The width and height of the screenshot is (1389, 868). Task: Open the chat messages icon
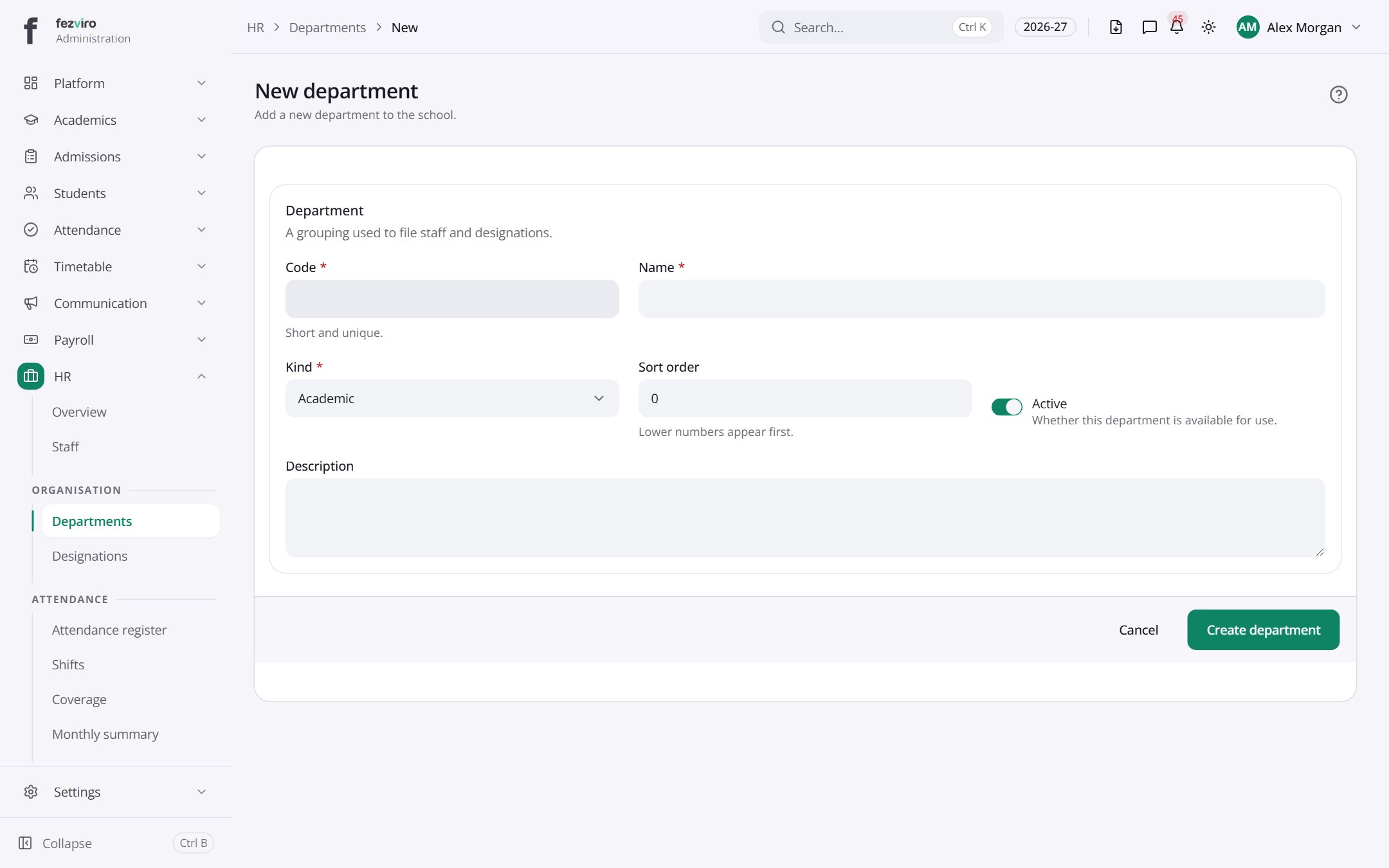click(1149, 27)
